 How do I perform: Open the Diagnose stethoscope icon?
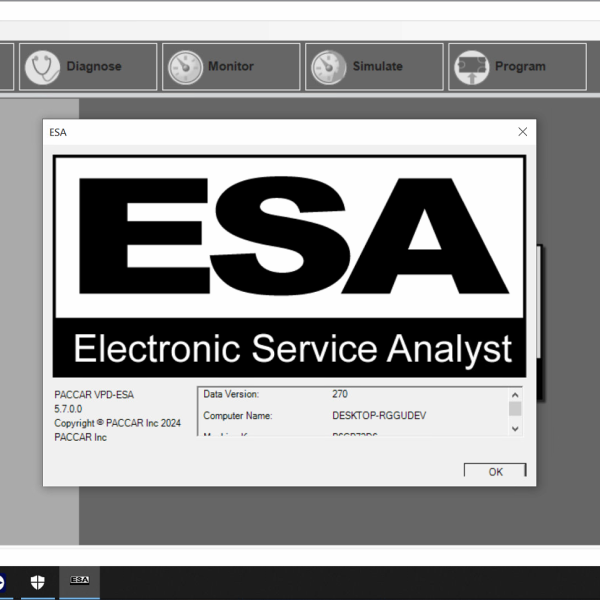[42, 67]
